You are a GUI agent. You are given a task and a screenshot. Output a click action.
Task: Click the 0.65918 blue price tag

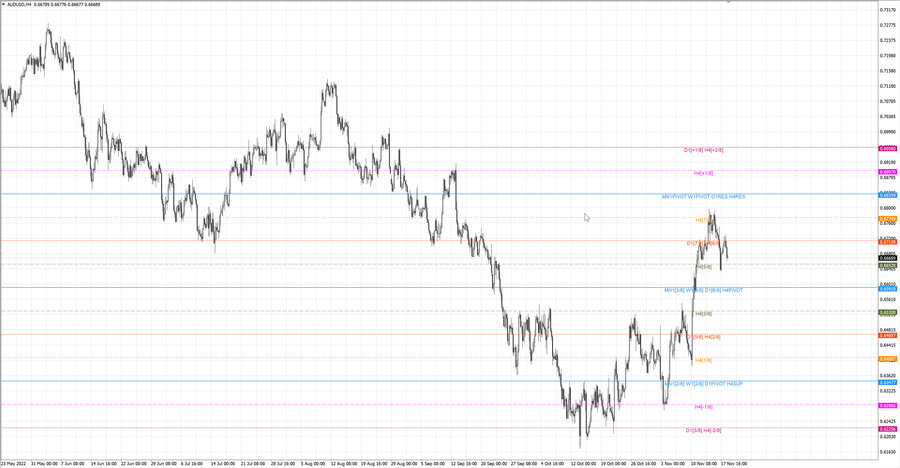(x=887, y=289)
